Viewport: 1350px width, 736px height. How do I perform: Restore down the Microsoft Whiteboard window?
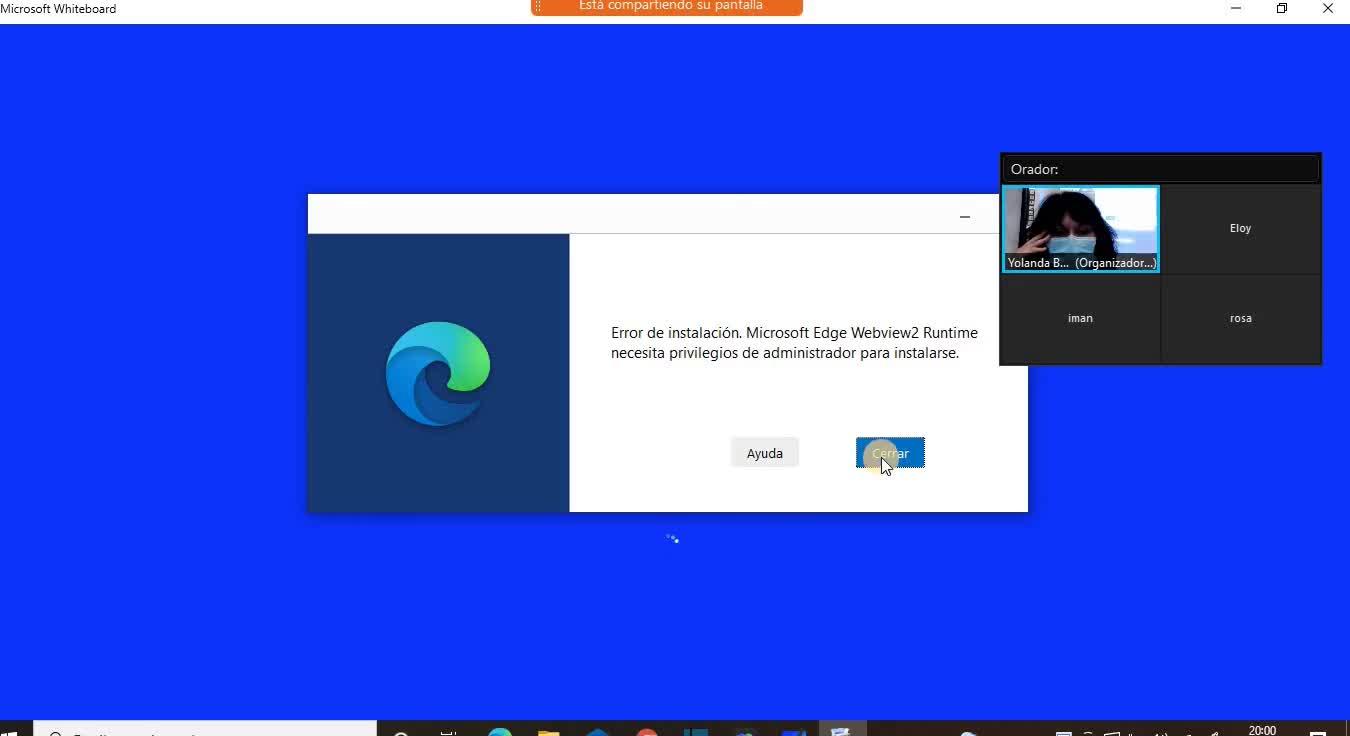[1282, 9]
